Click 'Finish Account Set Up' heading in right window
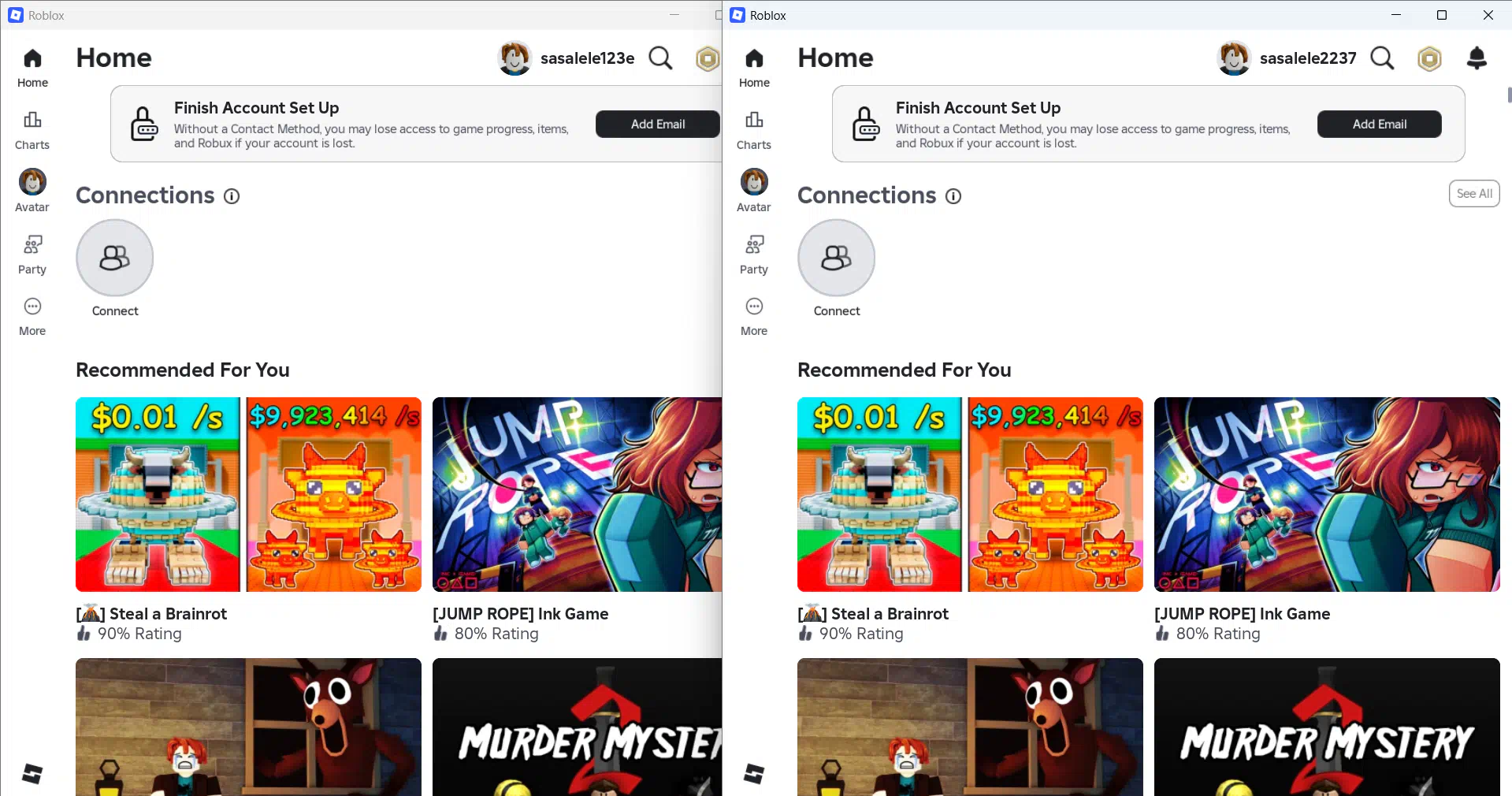The image size is (1512, 796). click(x=978, y=108)
